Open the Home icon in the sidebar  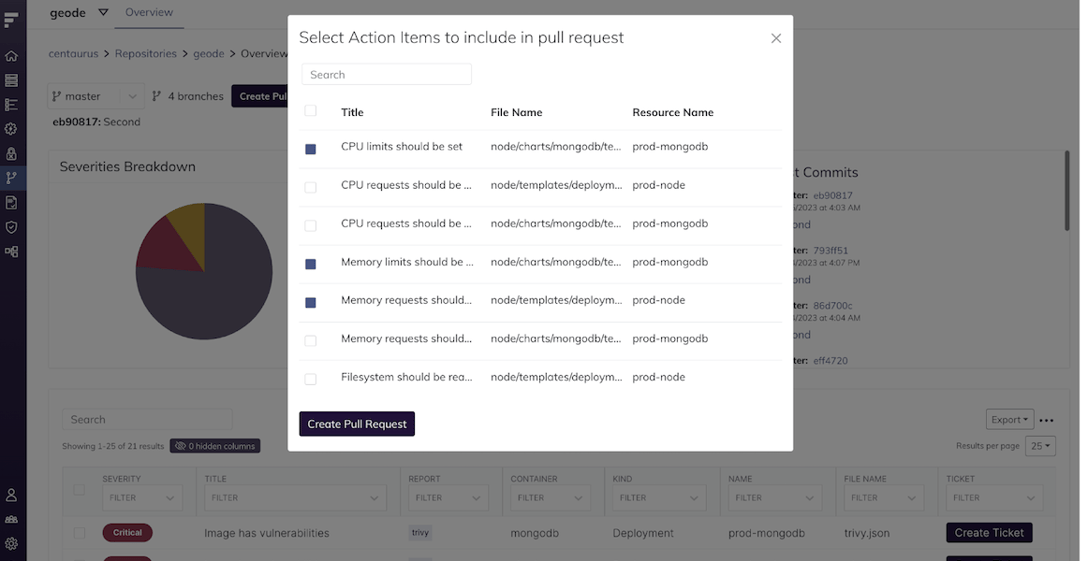tap(11, 56)
